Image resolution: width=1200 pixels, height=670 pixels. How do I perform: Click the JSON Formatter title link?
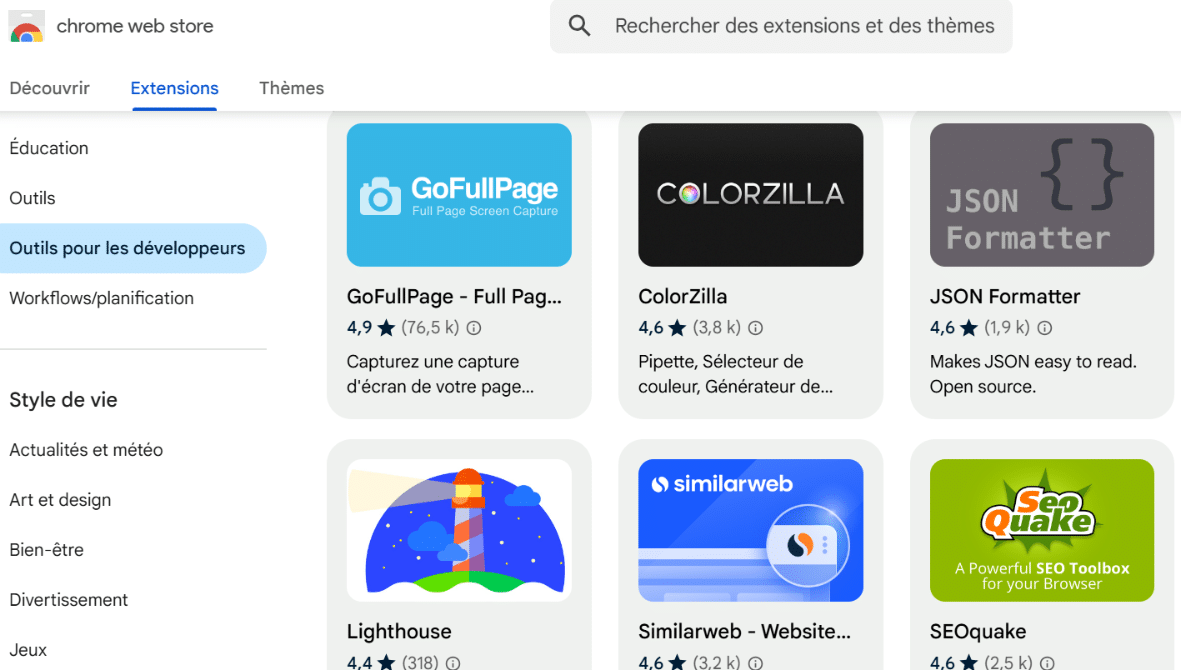(x=1005, y=296)
